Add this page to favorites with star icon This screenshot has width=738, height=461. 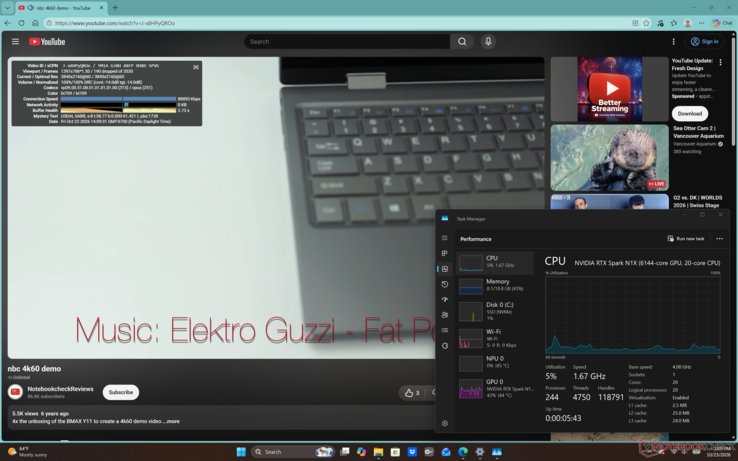(x=646, y=23)
